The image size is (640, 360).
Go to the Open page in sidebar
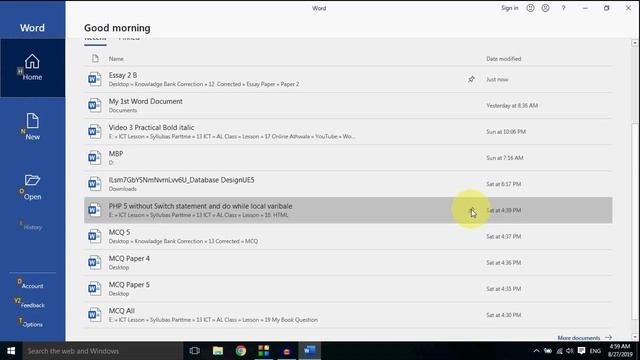32,187
